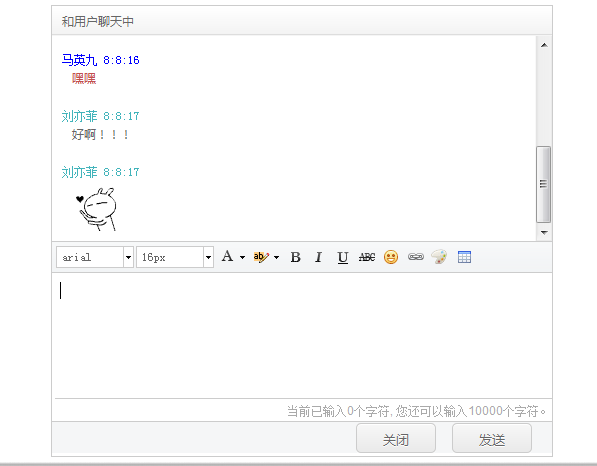Open the highlight color dropdown arrow
Screen dimensions: 597x466
[x=276, y=257]
